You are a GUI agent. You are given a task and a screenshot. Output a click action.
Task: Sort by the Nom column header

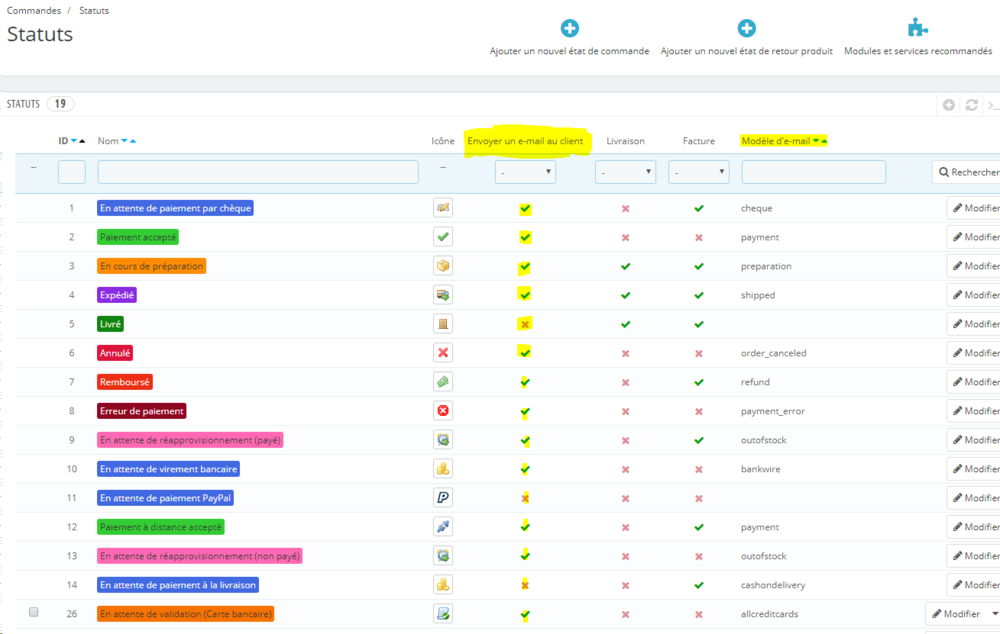[x=107, y=141]
